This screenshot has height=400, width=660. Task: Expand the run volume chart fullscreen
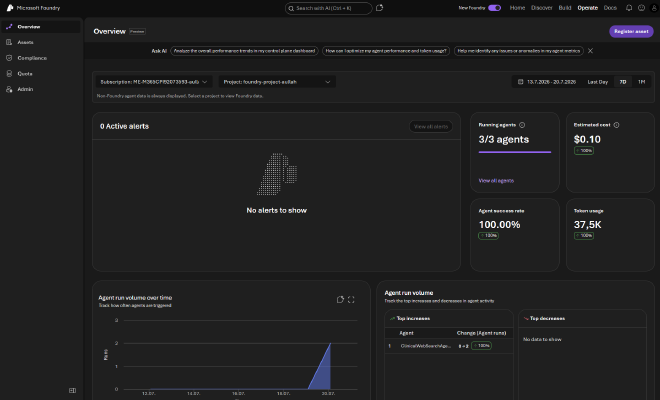[x=351, y=299]
